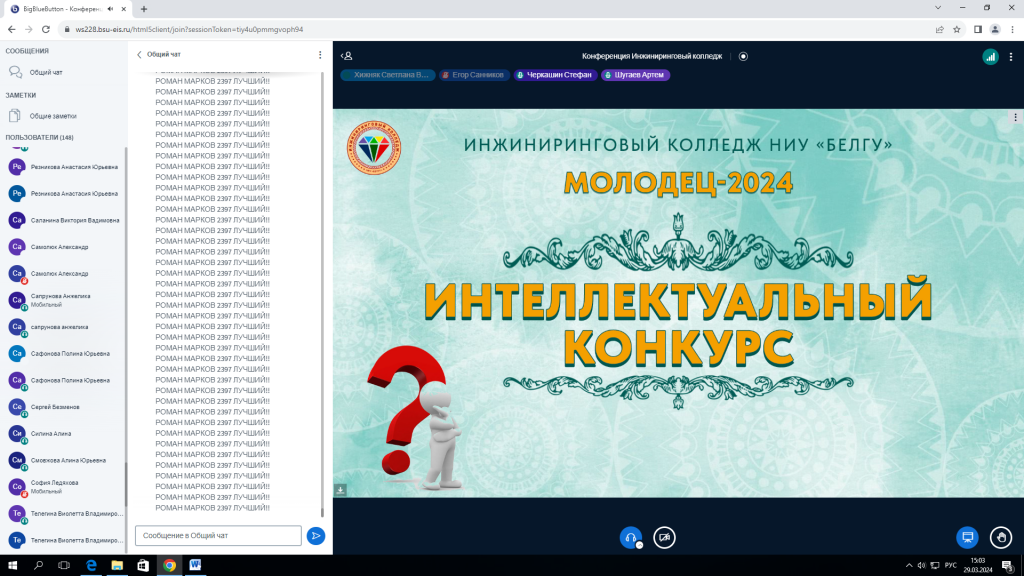
Task: Select talking indicator Черкашин Стефан
Action: 555,75
